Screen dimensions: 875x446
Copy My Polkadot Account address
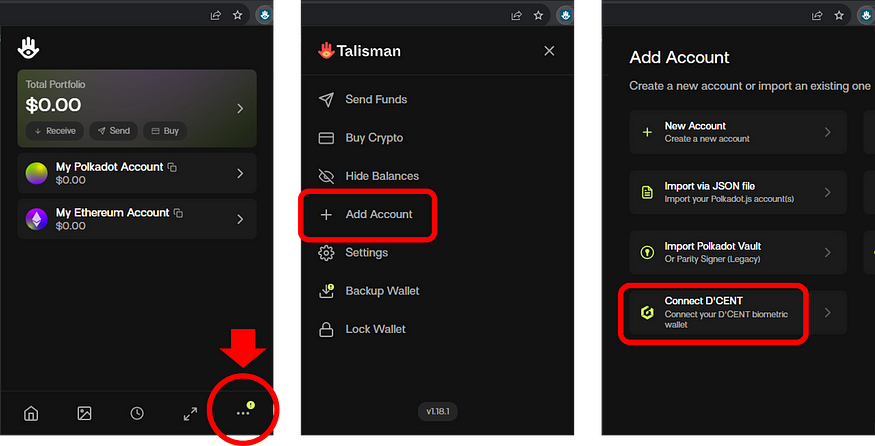(x=172, y=167)
